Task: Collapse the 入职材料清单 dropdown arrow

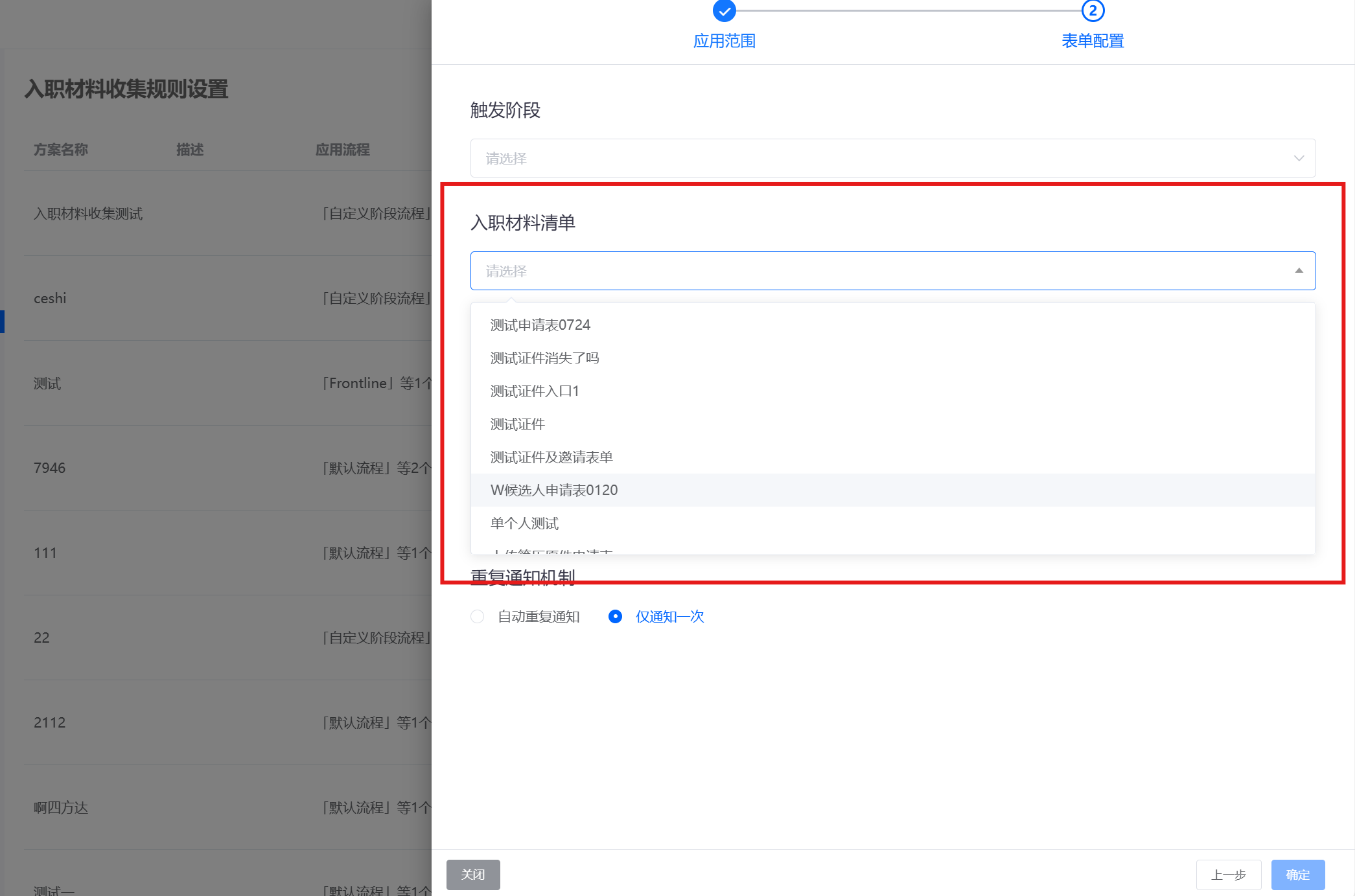Action: (1299, 271)
